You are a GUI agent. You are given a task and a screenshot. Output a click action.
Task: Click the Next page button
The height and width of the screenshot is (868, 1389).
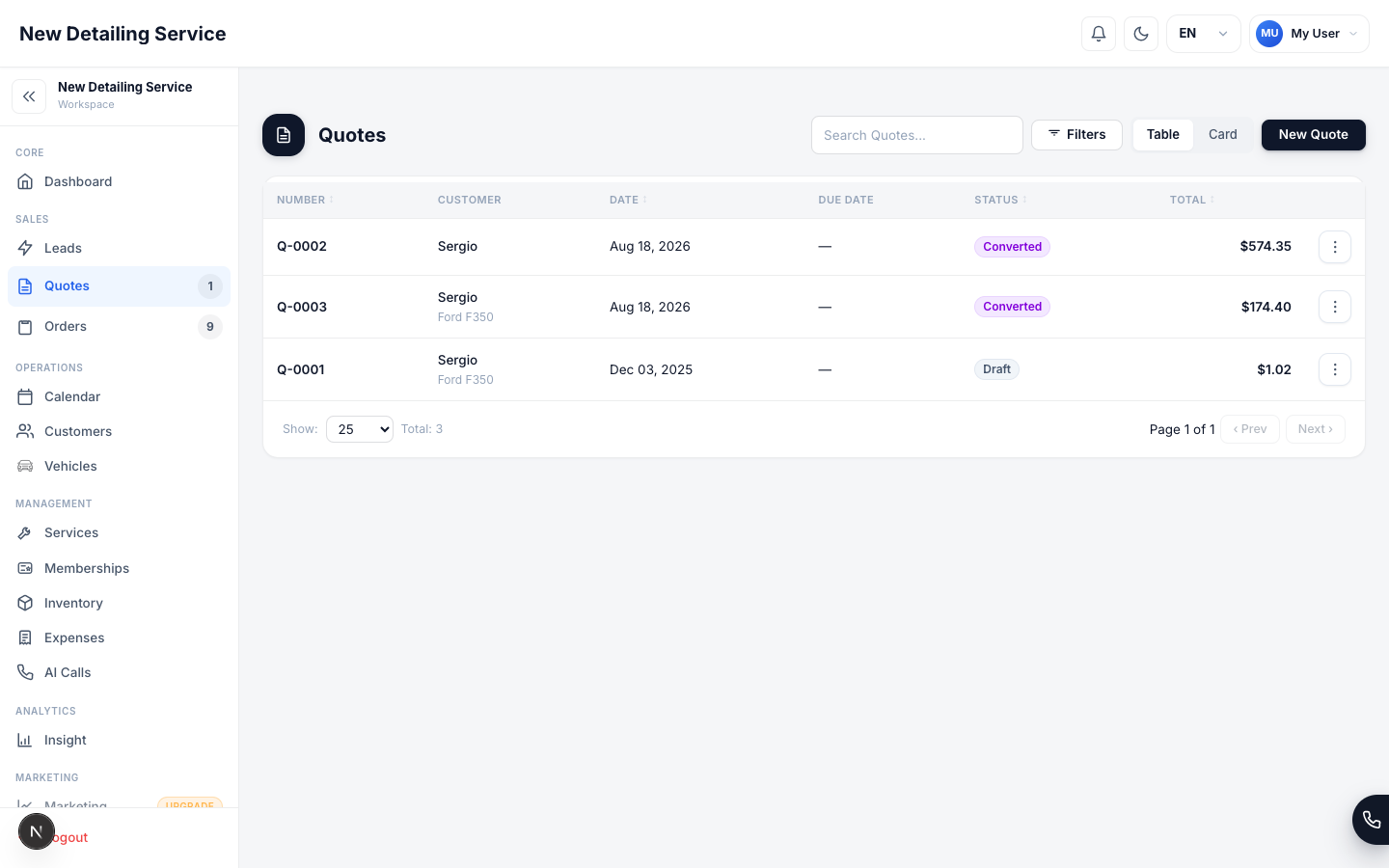point(1316,429)
